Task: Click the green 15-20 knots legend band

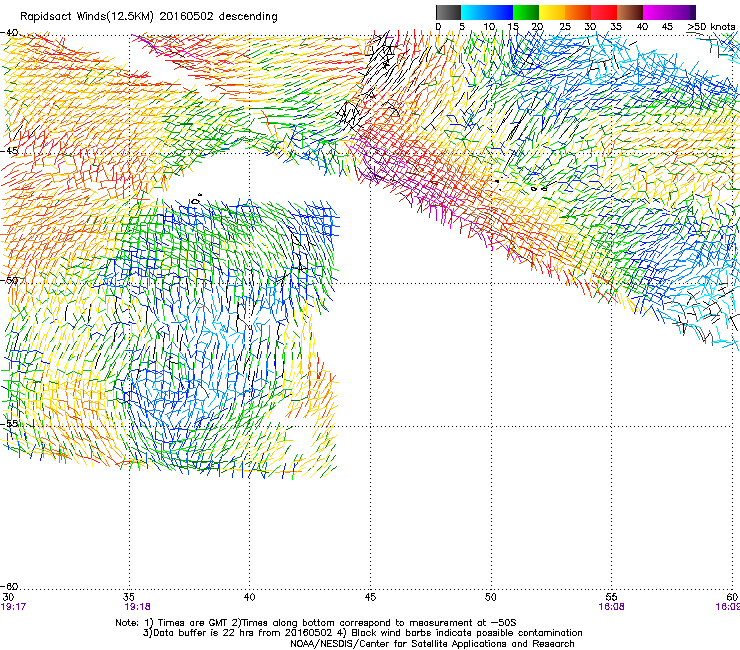Action: point(526,12)
